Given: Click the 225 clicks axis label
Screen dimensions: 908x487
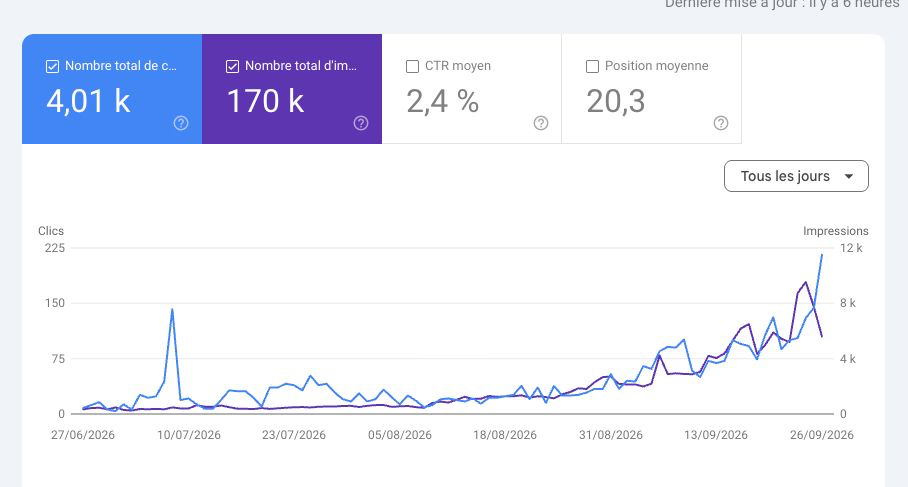Looking at the screenshot, I should pyautogui.click(x=55, y=248).
